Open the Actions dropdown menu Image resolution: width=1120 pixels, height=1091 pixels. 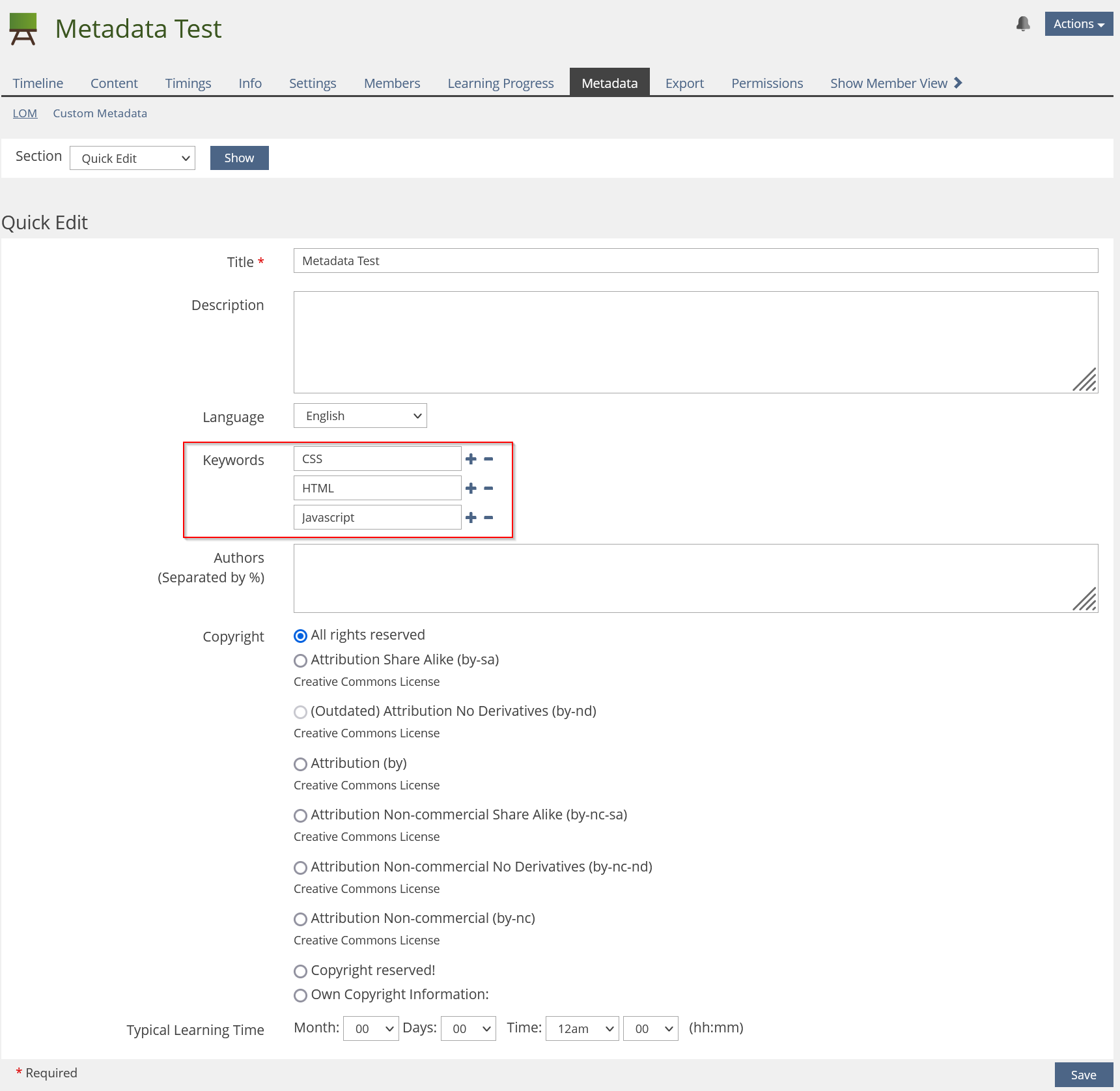[x=1078, y=24]
